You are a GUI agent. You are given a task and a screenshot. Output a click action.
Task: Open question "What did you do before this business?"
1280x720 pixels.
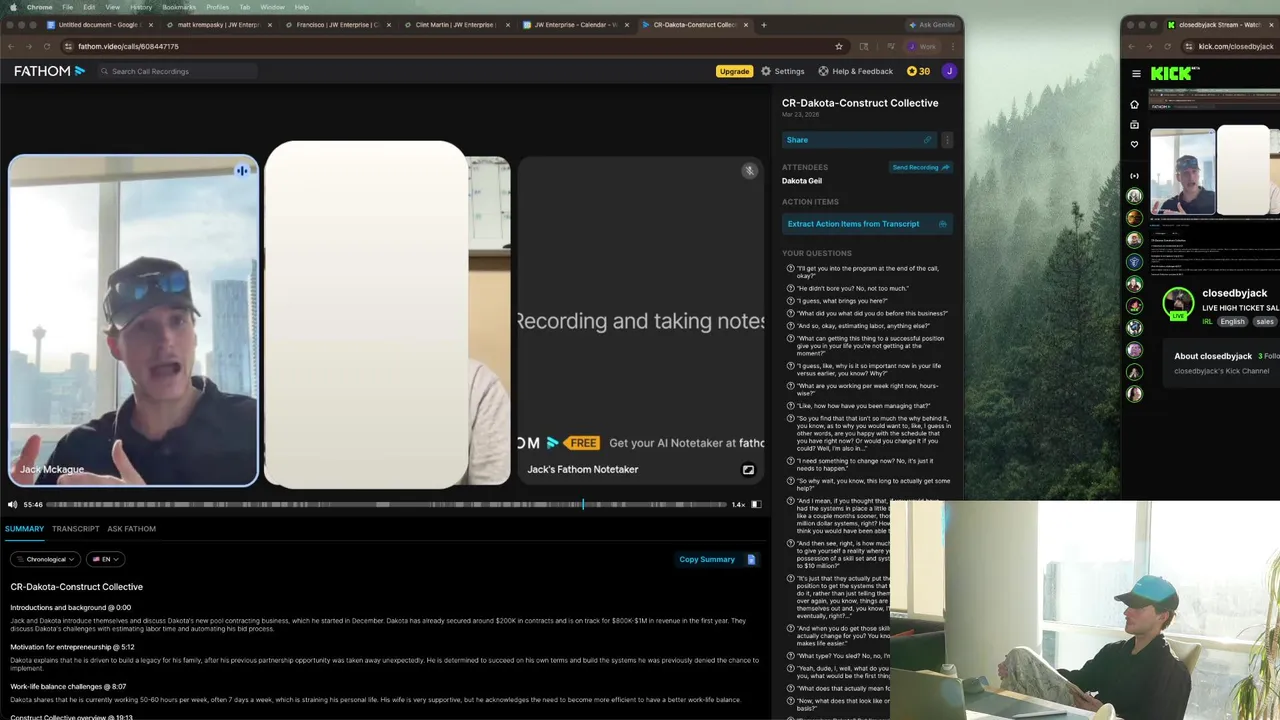pyautogui.click(x=871, y=313)
